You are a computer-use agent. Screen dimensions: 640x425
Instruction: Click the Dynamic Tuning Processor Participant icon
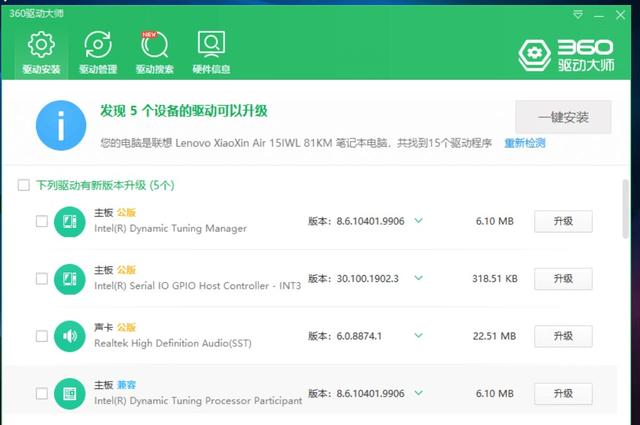click(x=70, y=394)
